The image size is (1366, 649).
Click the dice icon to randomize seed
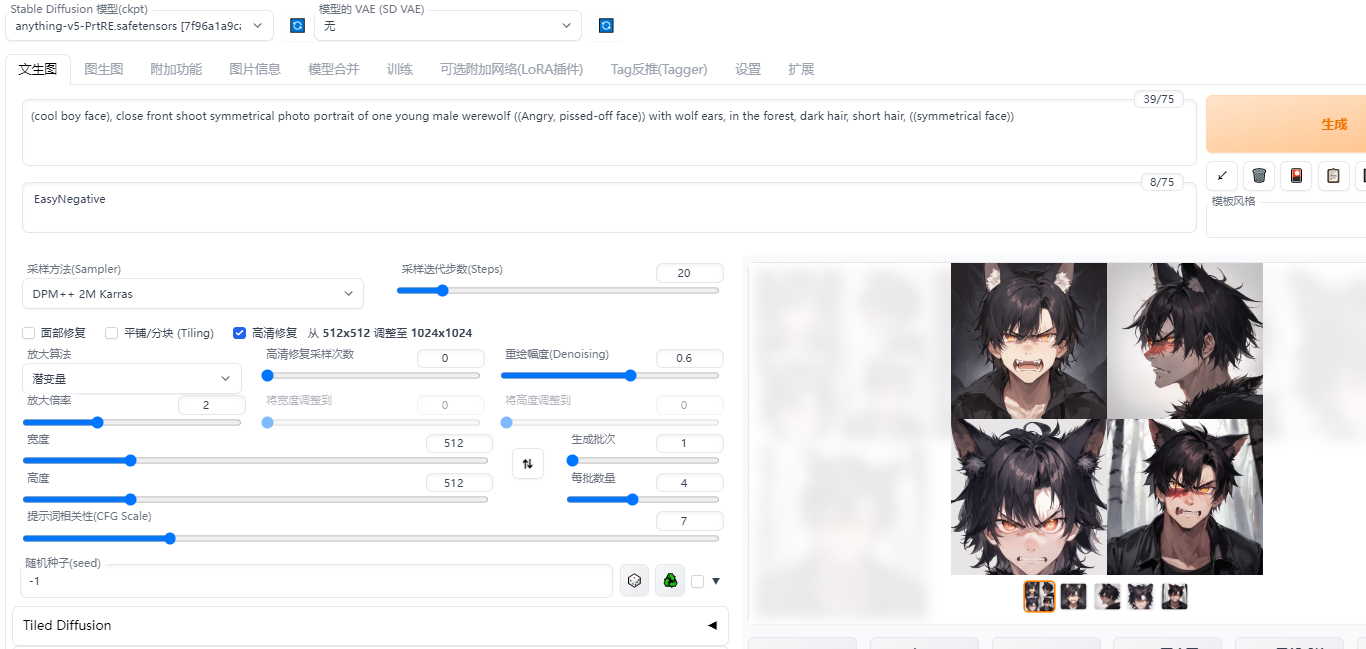tap(634, 580)
